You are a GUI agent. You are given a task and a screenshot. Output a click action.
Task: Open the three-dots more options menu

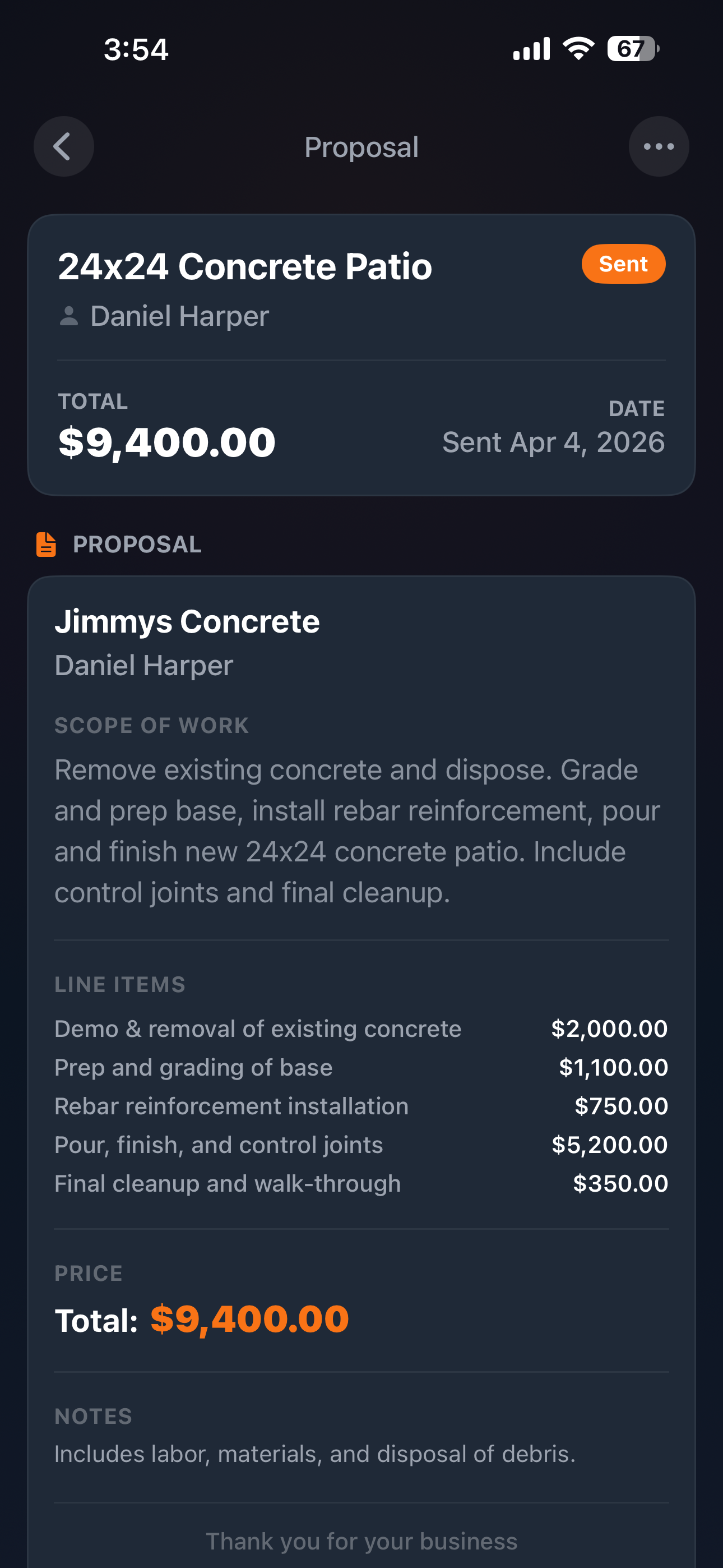659,147
